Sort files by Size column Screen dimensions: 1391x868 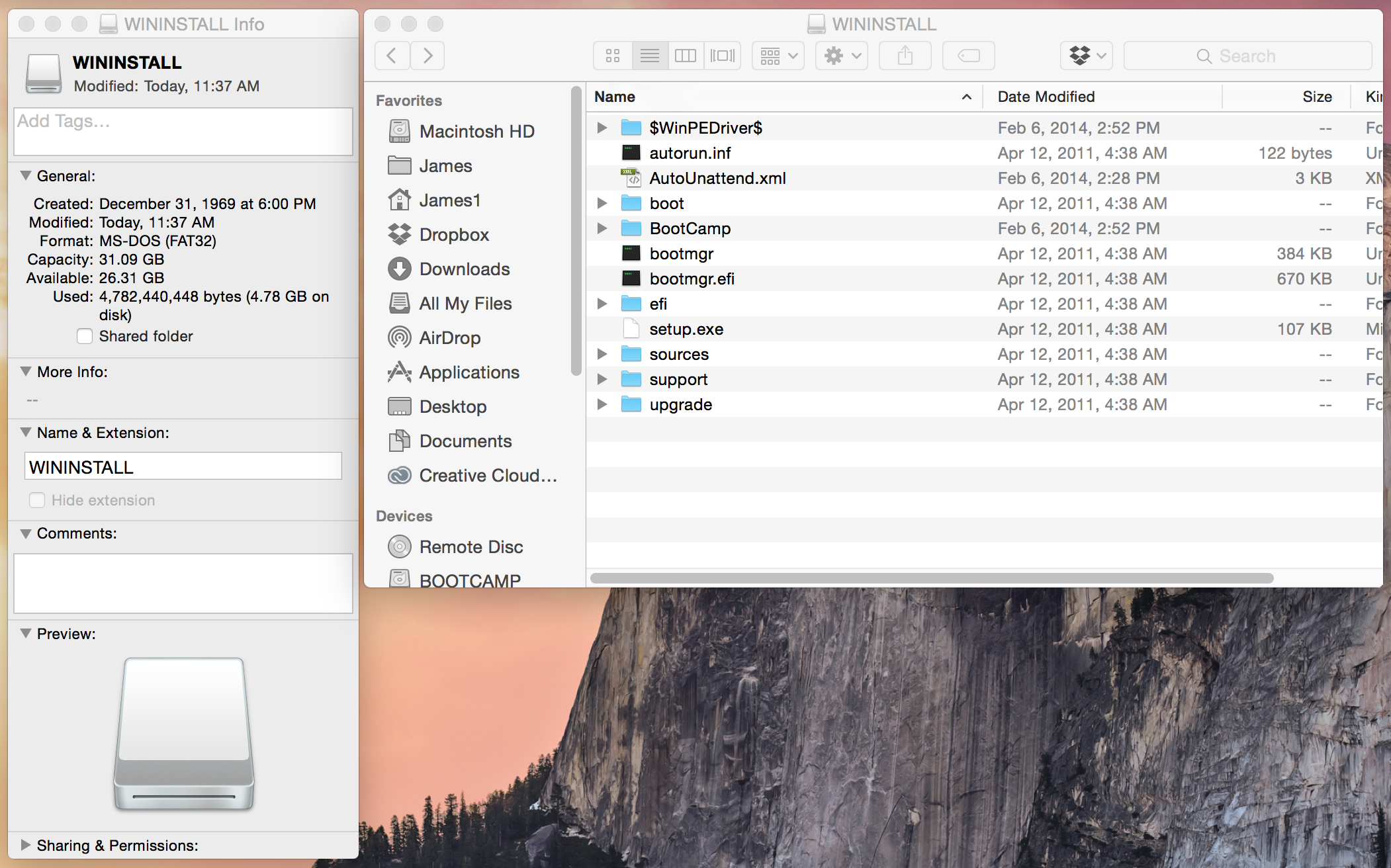click(x=1286, y=97)
